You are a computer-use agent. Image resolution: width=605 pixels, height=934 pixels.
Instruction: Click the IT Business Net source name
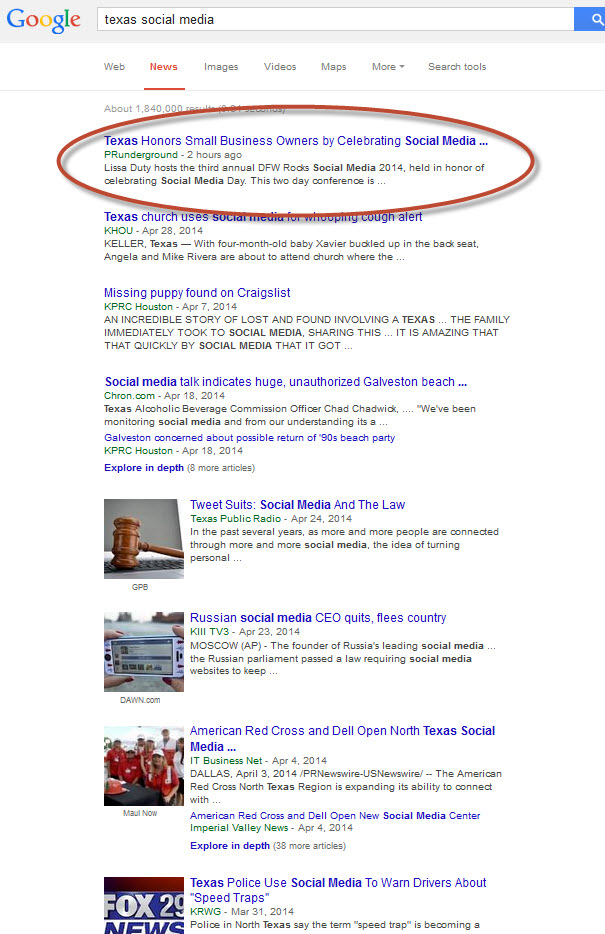(226, 761)
